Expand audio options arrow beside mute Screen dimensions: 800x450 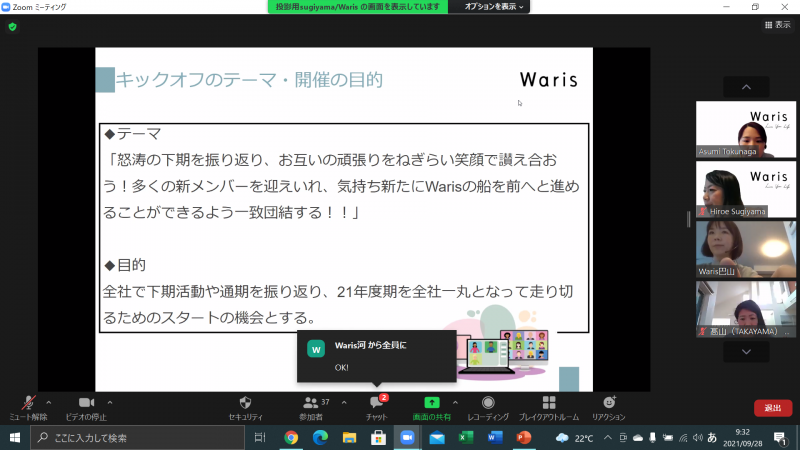[48, 403]
